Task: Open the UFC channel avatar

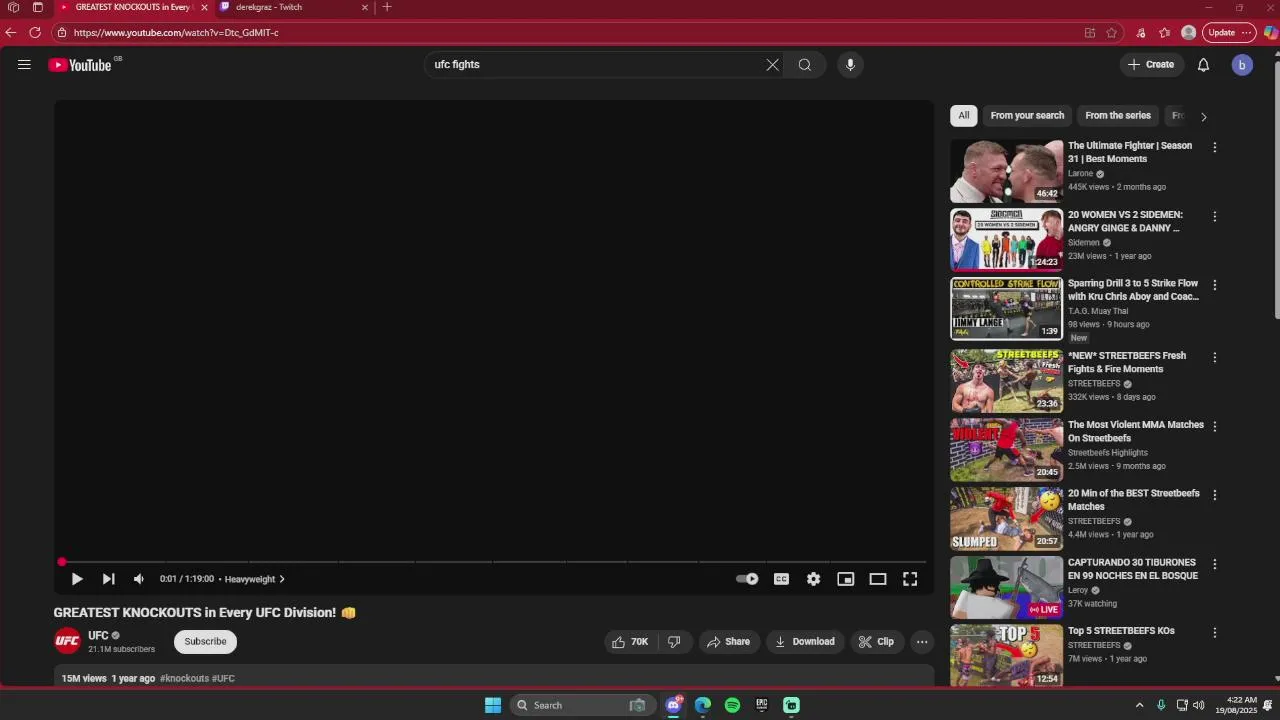Action: pos(67,642)
